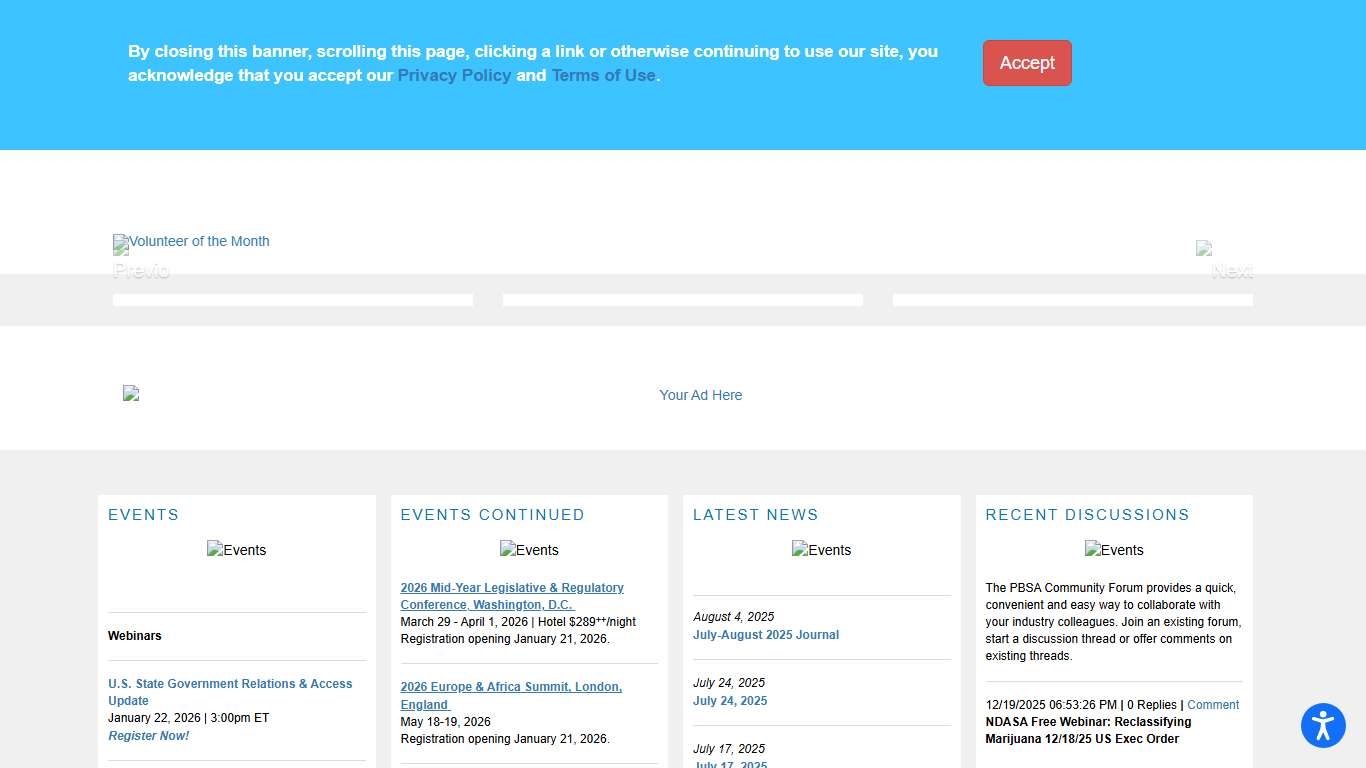
Task: Comment on the NDASA marijuana discussion thread
Action: [x=1213, y=704]
